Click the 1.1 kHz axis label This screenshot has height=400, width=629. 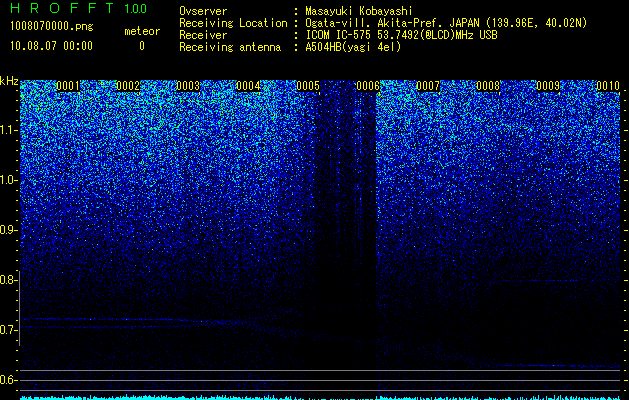coord(7,130)
